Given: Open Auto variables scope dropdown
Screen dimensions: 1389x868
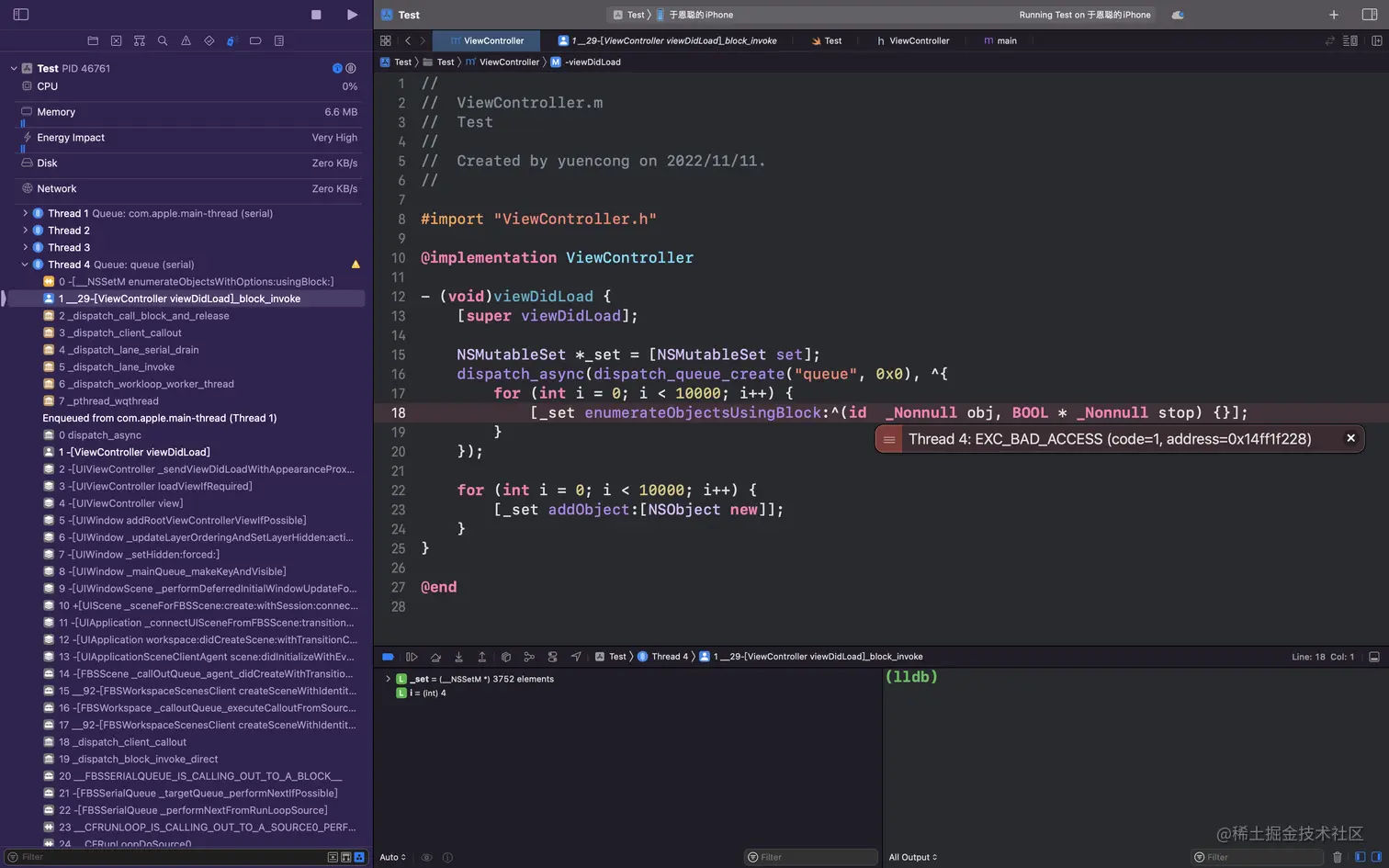Looking at the screenshot, I should (x=392, y=857).
